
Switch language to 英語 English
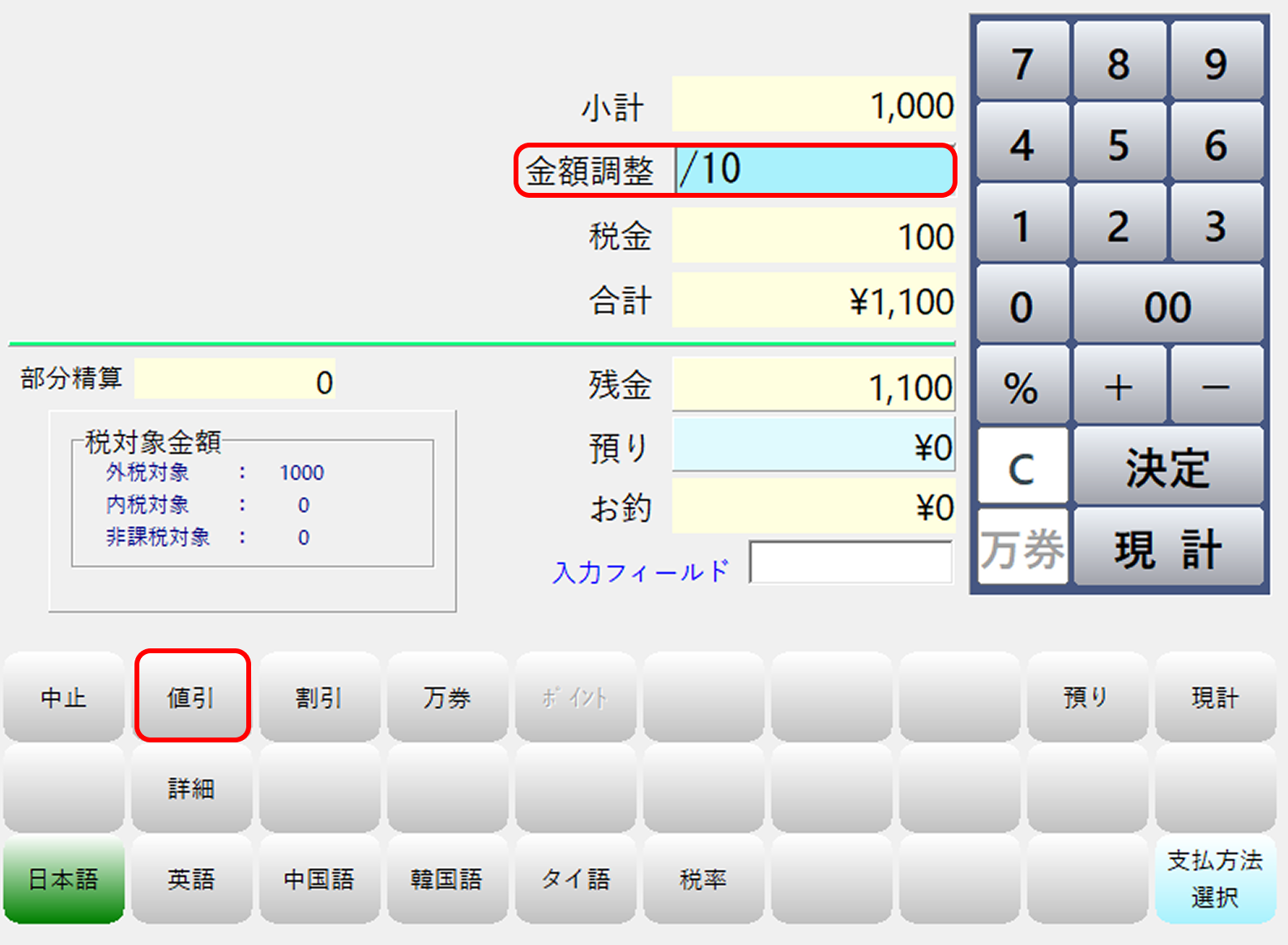(x=192, y=879)
